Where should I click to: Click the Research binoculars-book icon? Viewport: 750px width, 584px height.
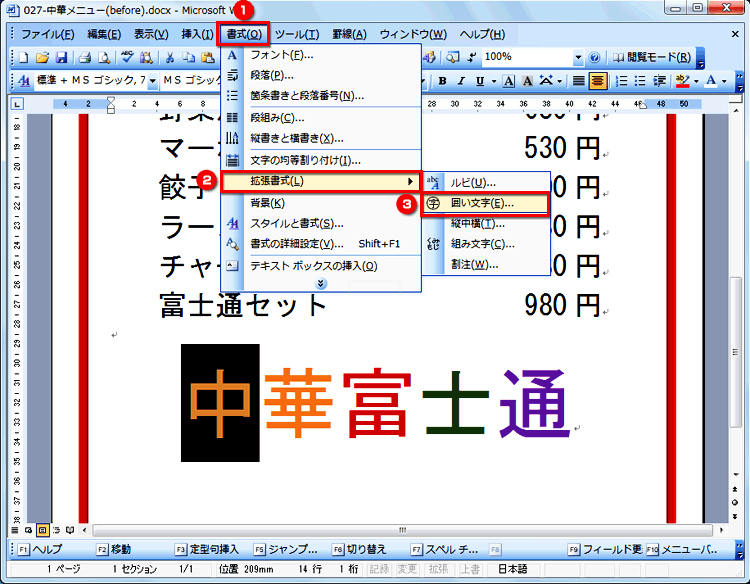tap(146, 58)
